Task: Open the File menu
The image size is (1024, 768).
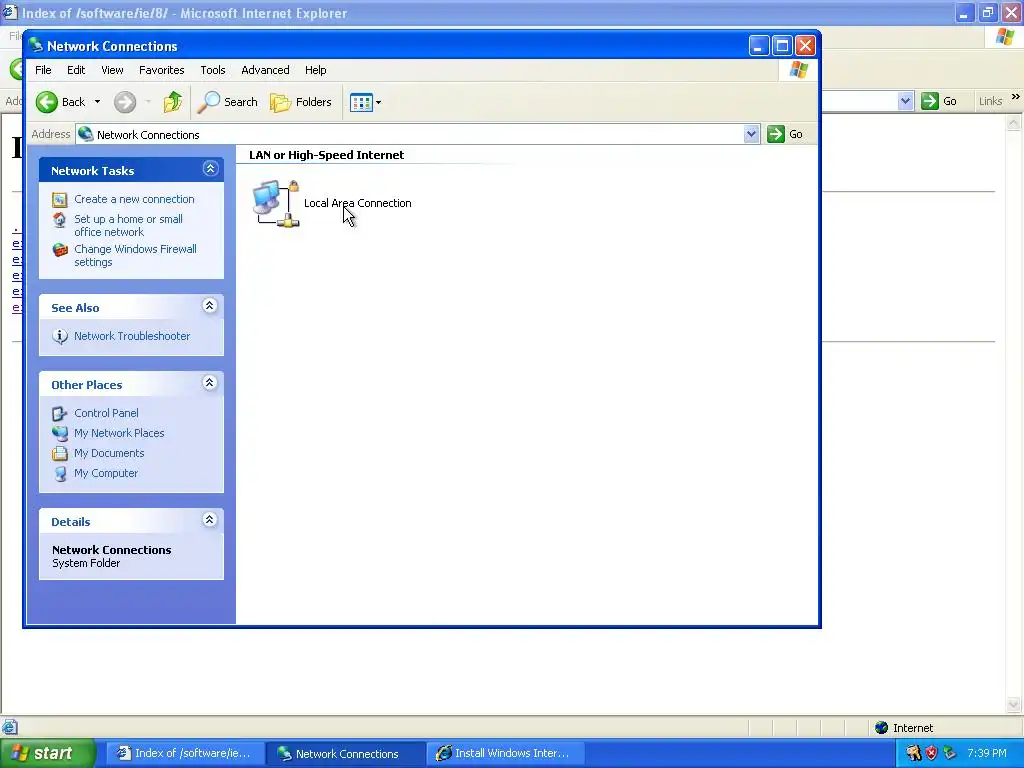Action: (x=43, y=70)
